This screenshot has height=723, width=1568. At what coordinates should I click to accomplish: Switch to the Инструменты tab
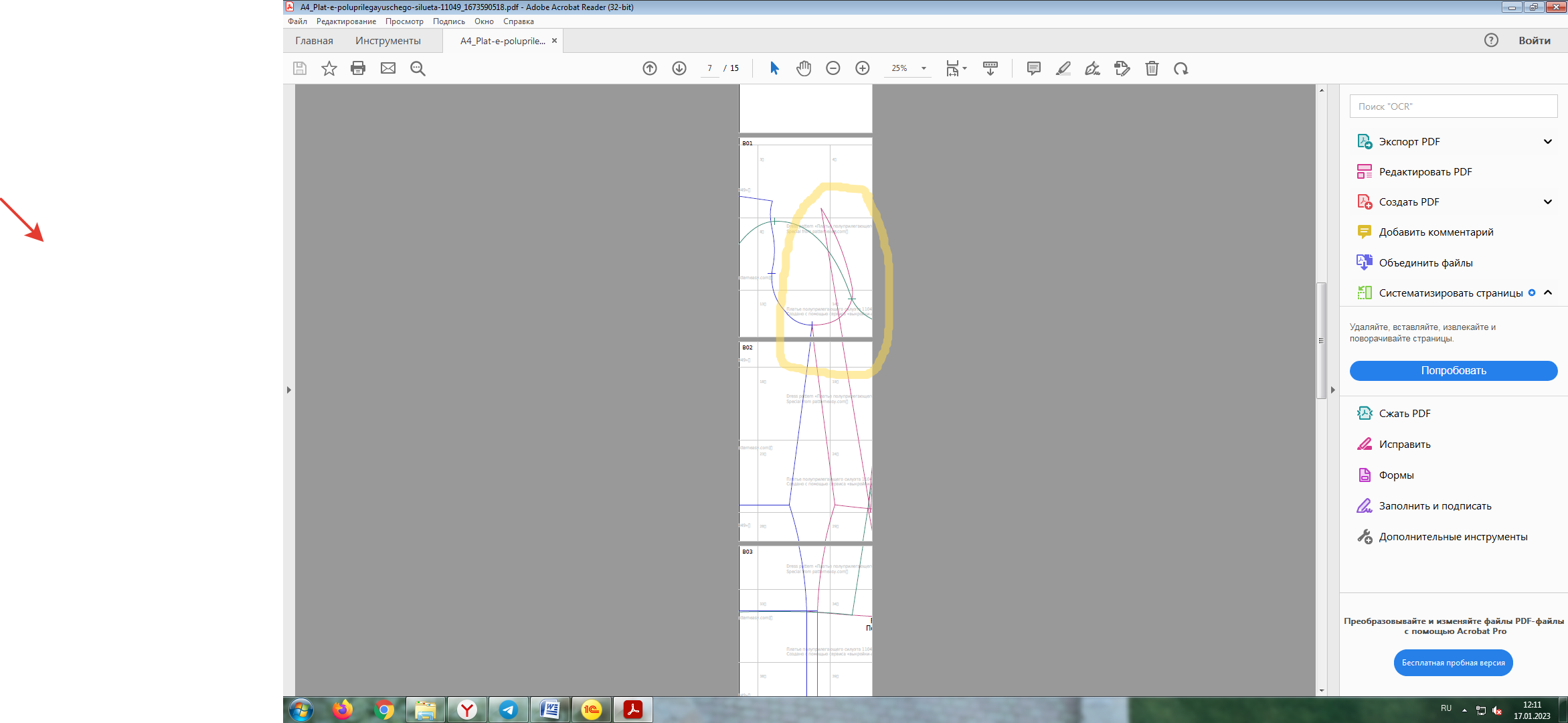coord(387,41)
